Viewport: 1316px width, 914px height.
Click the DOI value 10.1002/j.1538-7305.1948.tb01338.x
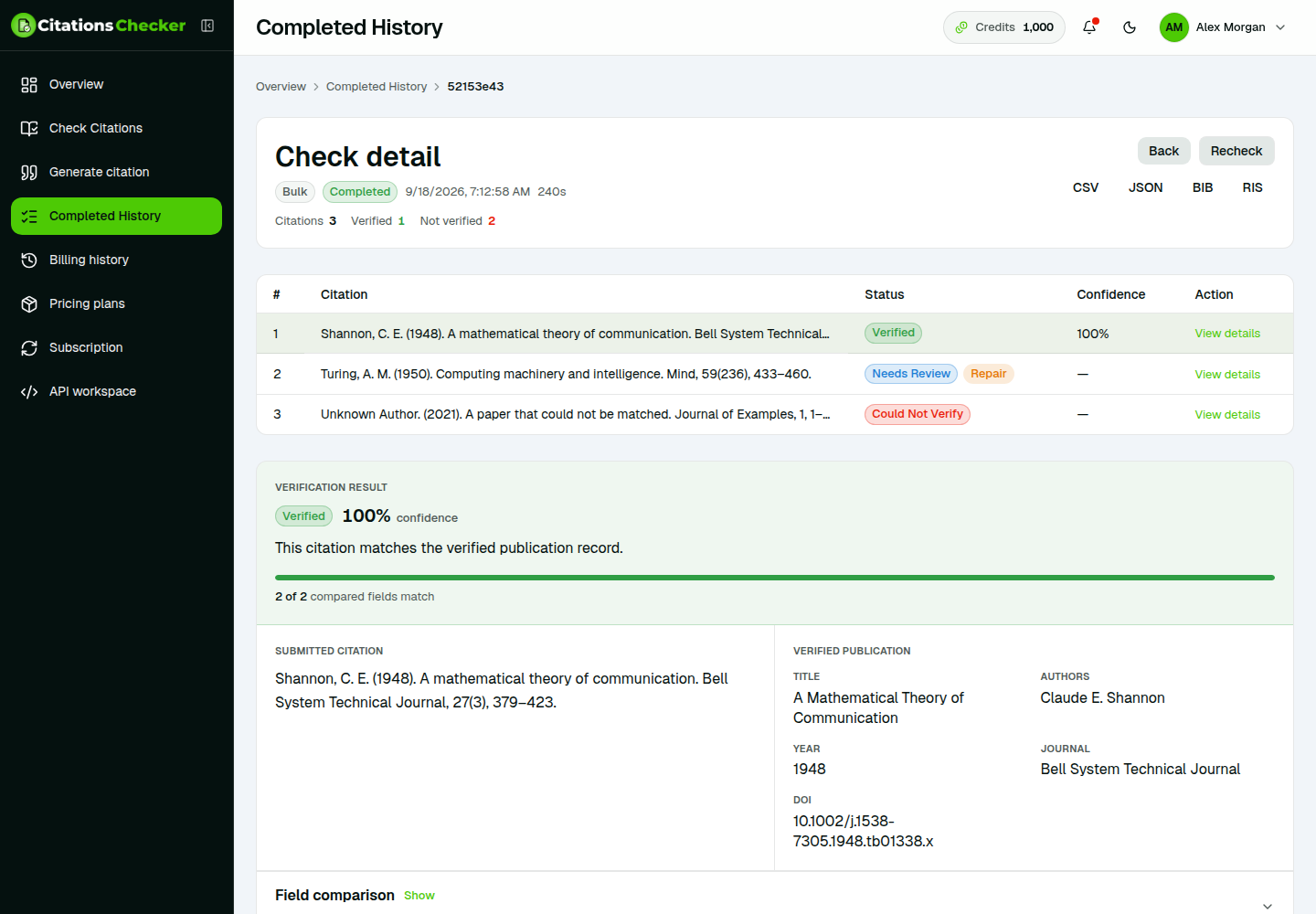pyautogui.click(x=863, y=831)
